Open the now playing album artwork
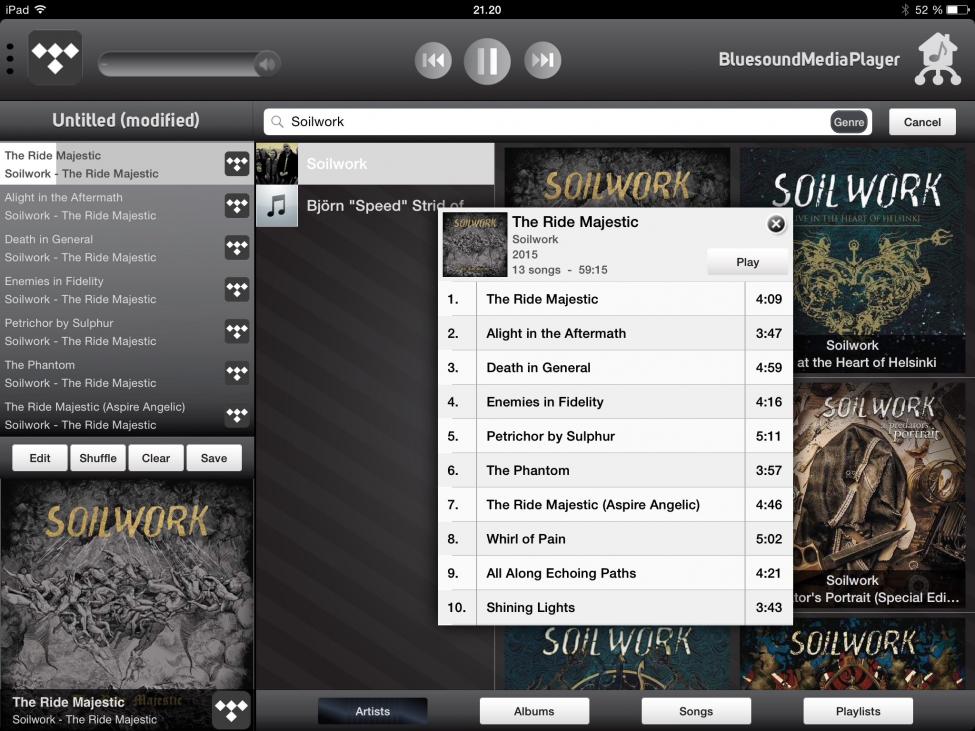This screenshot has height=731, width=975. (127, 584)
